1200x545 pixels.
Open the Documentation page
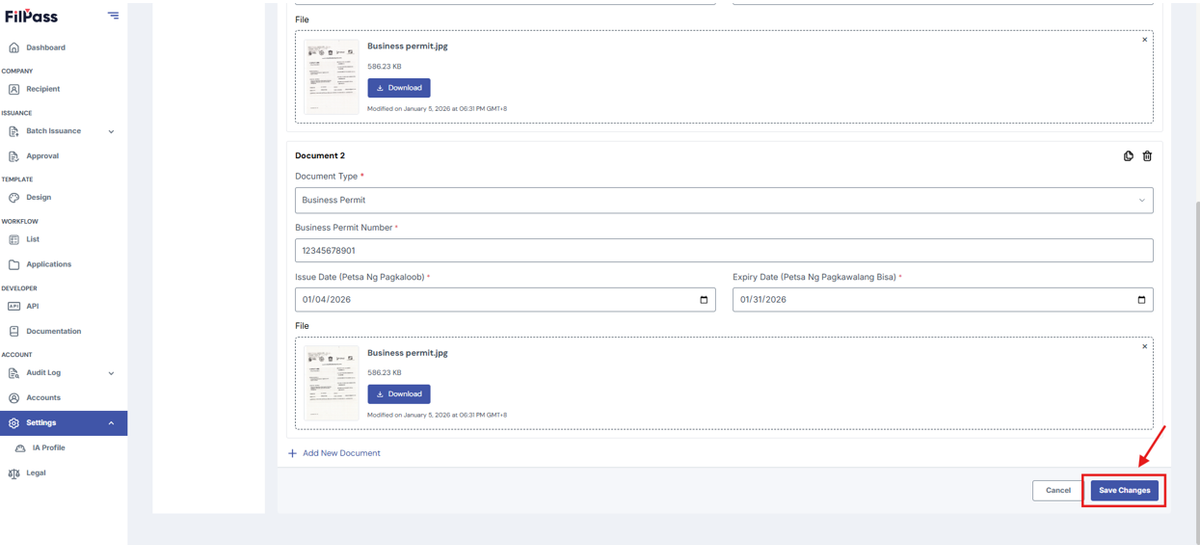coord(53,331)
